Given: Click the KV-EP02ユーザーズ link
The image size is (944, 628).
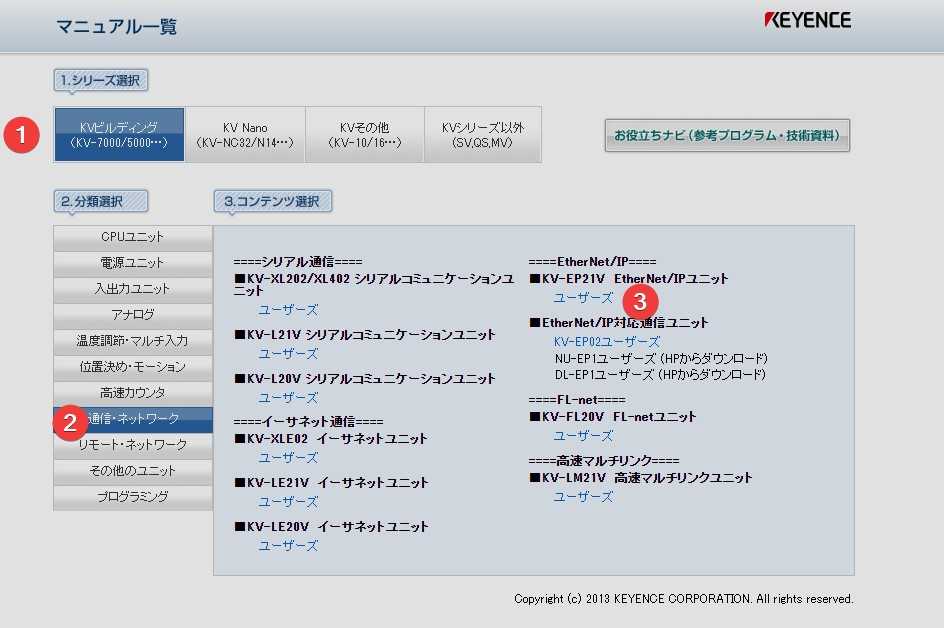Looking at the screenshot, I should (607, 342).
